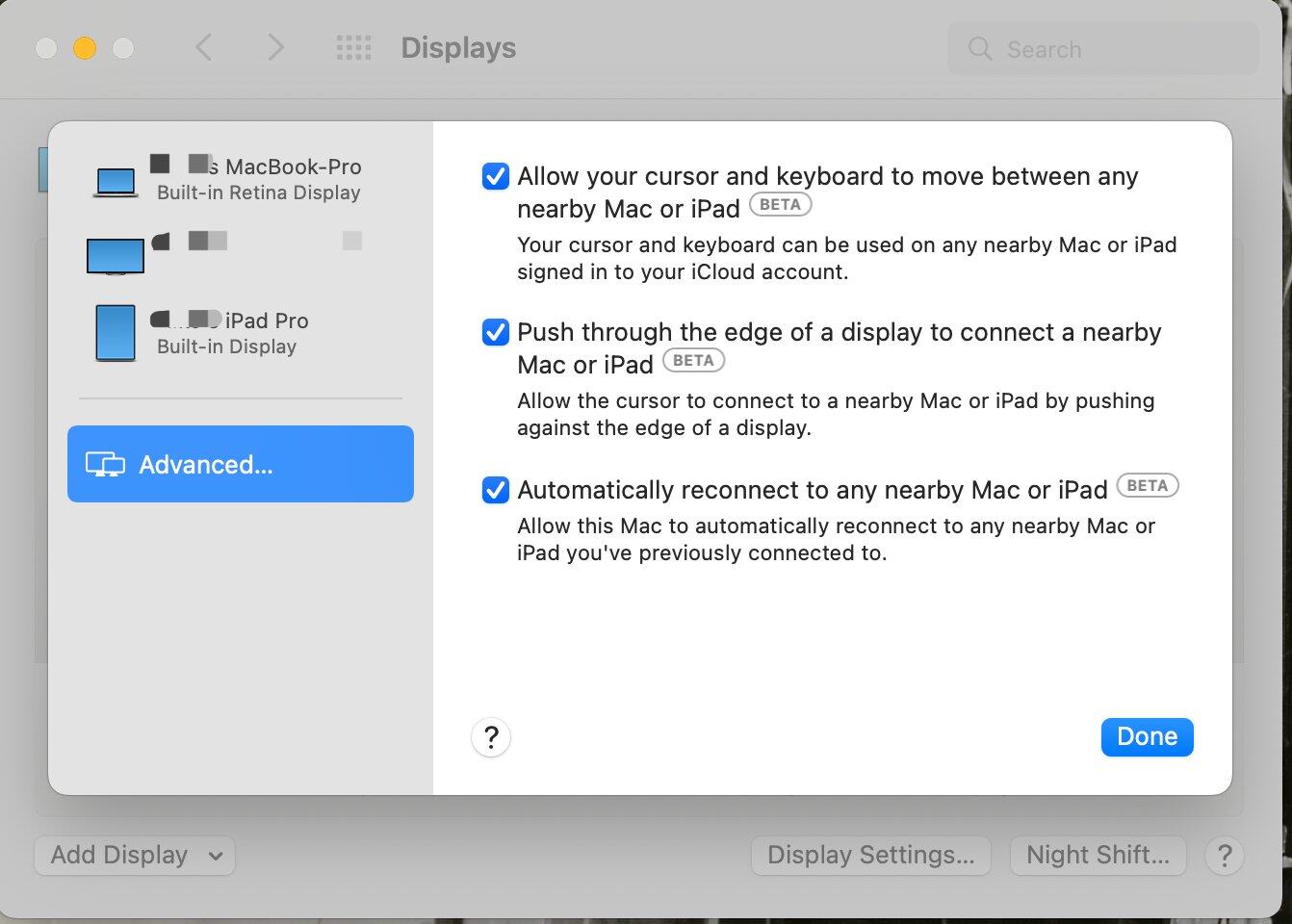1292x924 pixels.
Task: Go forward with the right arrow
Action: point(275,47)
